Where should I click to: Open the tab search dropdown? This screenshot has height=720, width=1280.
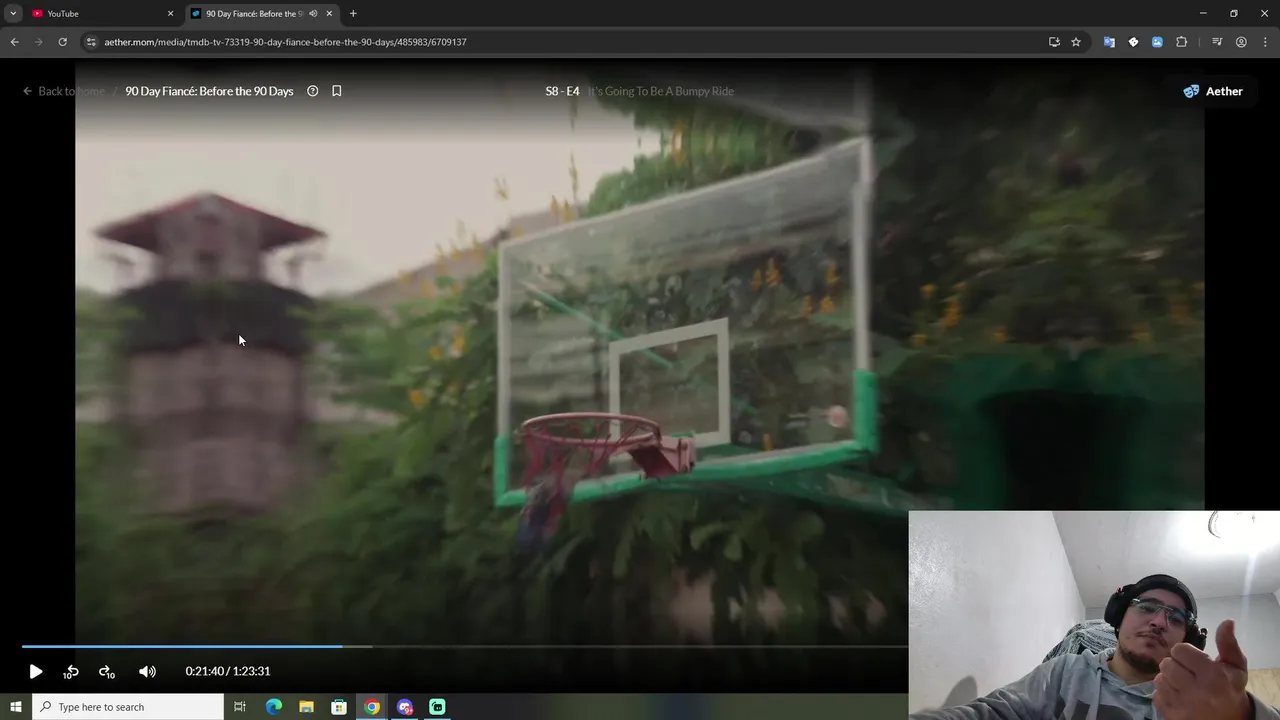(x=13, y=14)
